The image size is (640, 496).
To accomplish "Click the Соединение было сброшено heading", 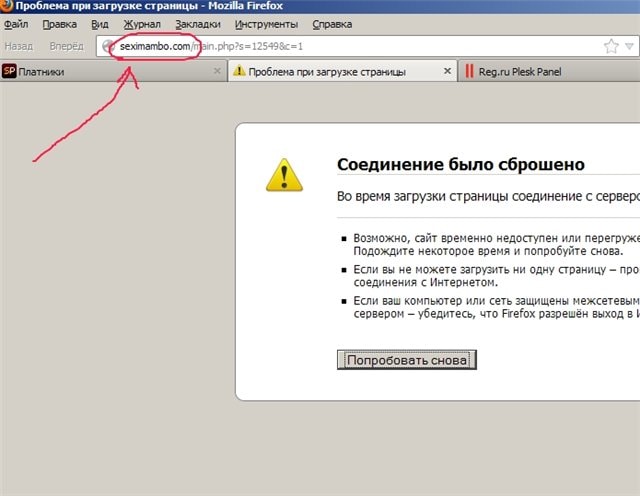I will click(460, 164).
